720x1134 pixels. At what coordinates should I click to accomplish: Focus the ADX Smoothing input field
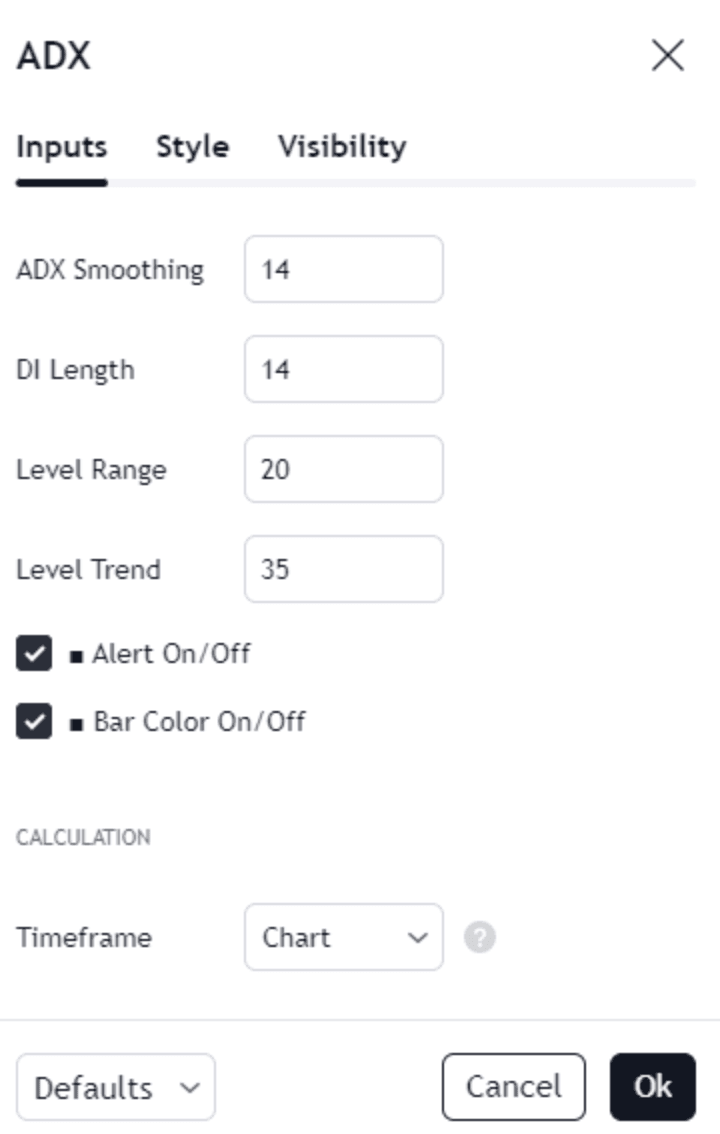[343, 269]
